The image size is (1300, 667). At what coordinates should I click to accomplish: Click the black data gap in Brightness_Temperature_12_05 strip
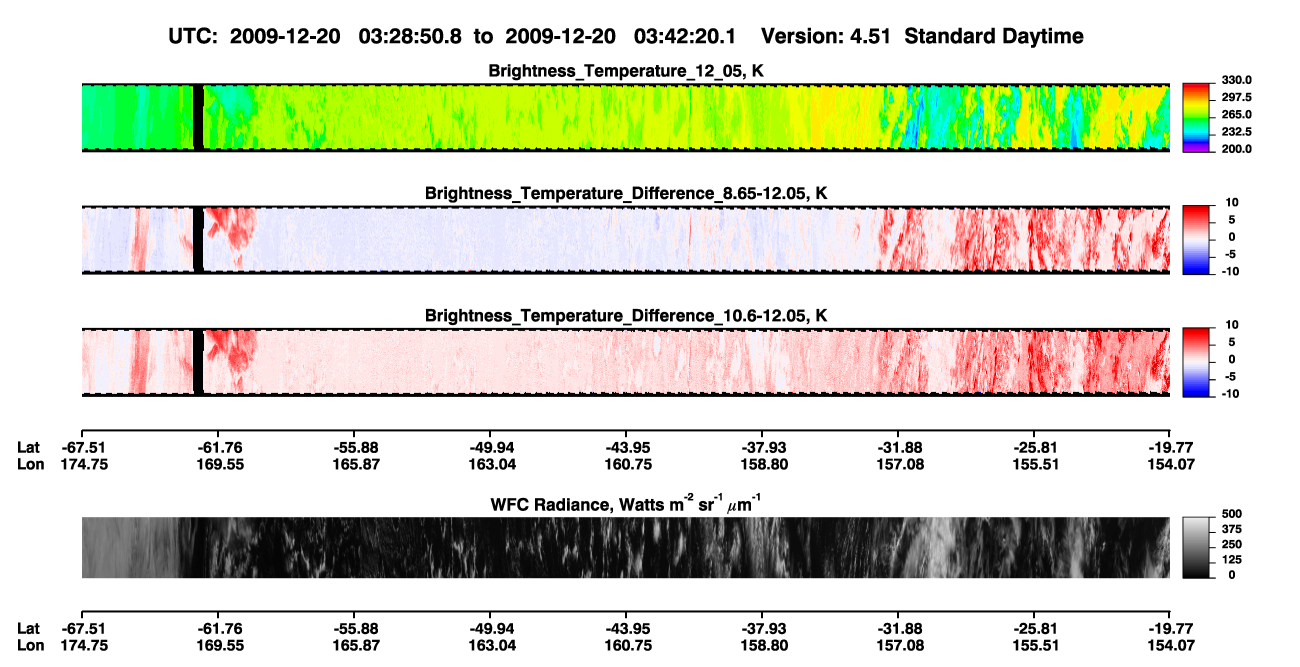197,117
